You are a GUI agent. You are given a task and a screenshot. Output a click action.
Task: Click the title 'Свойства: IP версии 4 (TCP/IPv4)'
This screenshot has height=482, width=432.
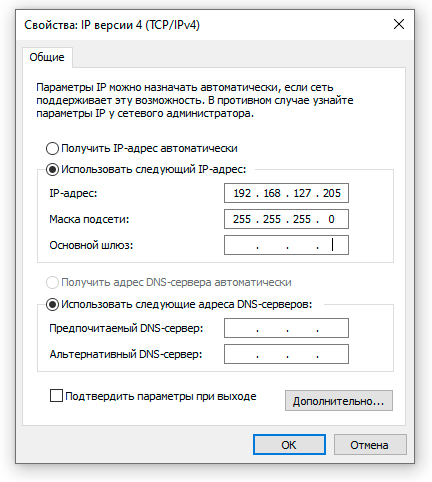112,25
